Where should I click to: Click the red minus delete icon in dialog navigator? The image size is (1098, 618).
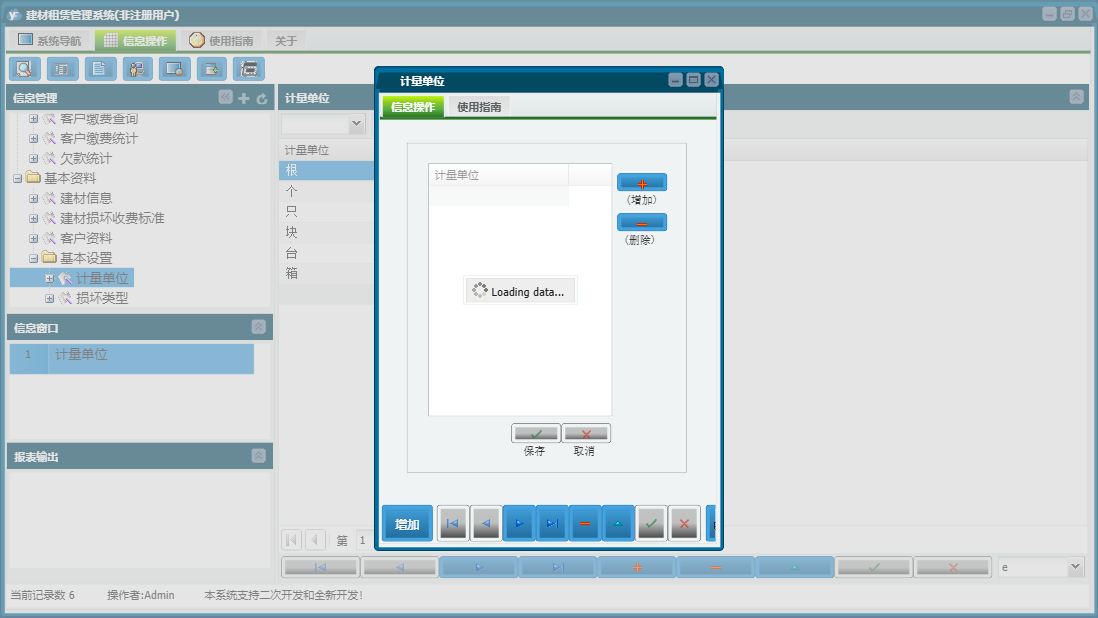point(585,523)
